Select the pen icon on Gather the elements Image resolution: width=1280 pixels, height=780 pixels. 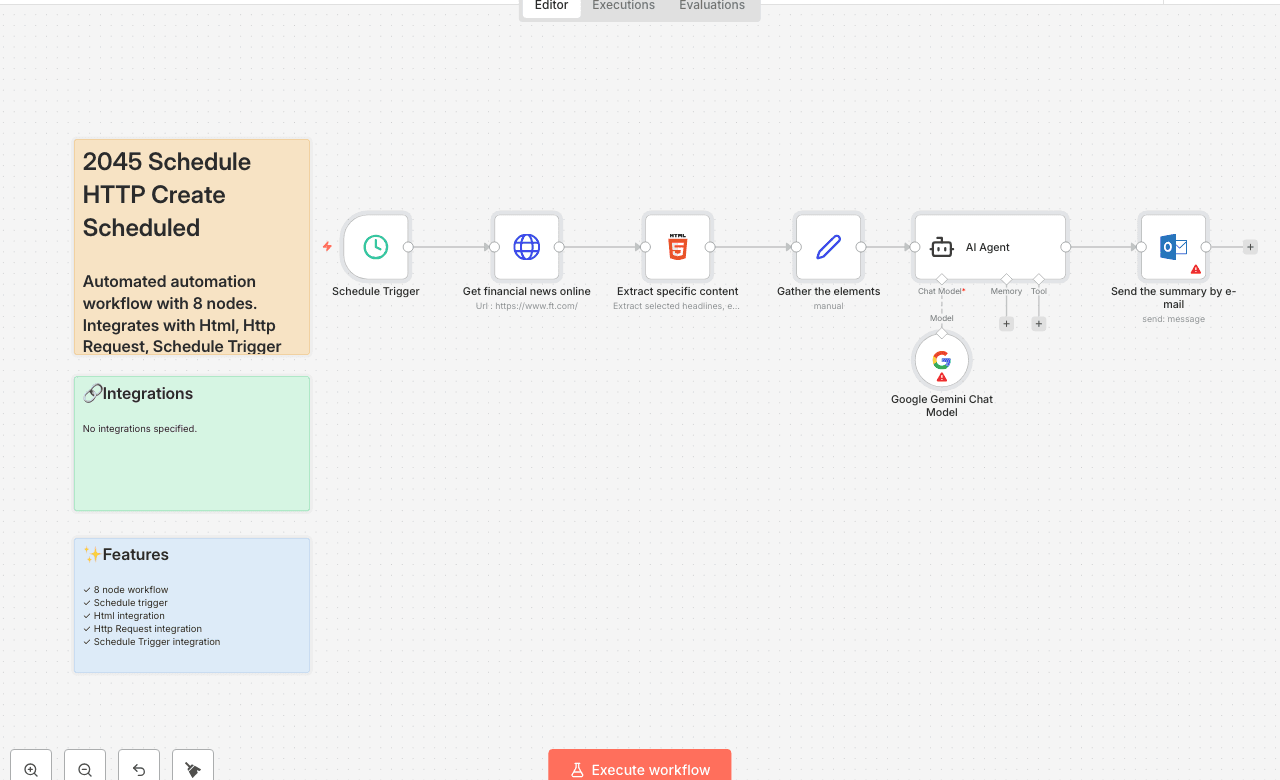point(828,246)
